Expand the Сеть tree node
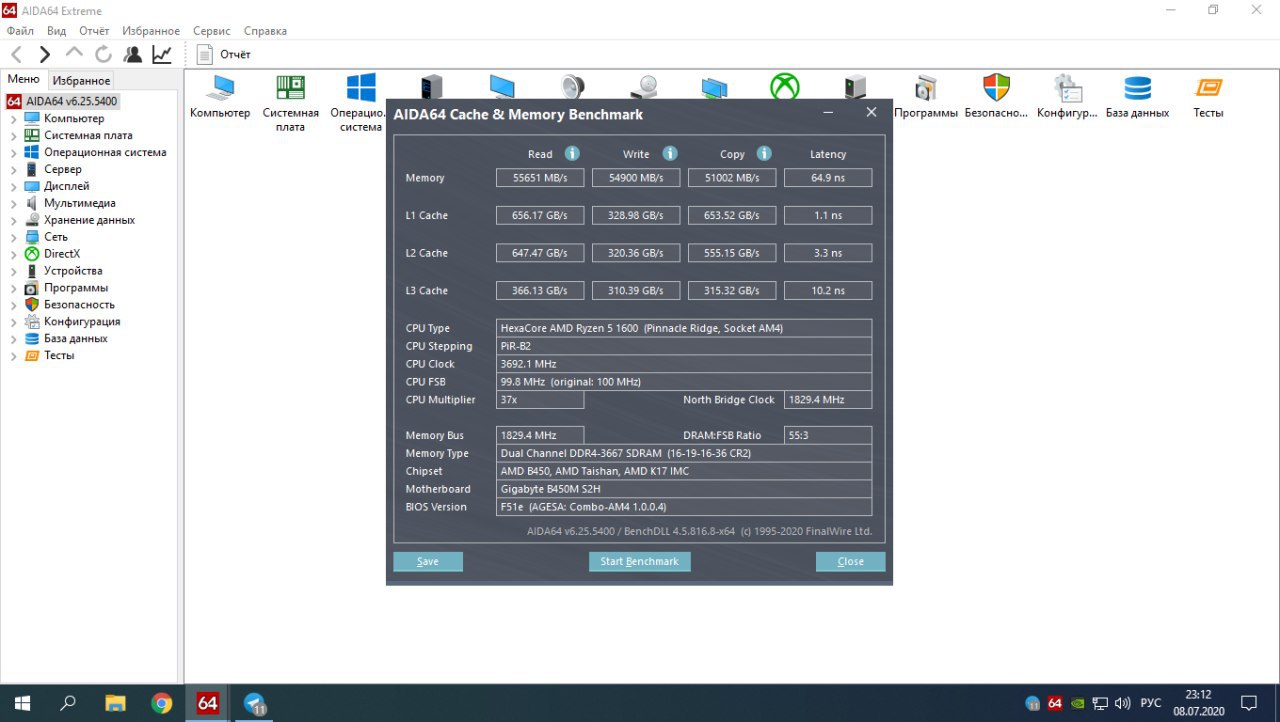This screenshot has height=722, width=1280. [13, 237]
